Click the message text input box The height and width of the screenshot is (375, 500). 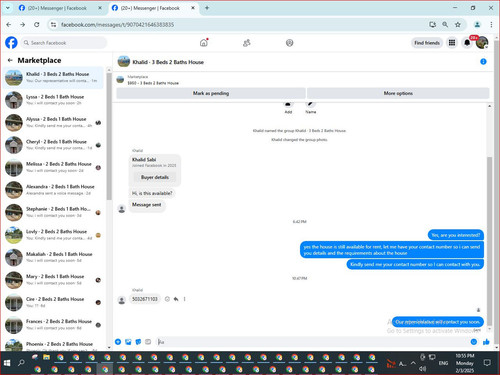click(x=311, y=342)
